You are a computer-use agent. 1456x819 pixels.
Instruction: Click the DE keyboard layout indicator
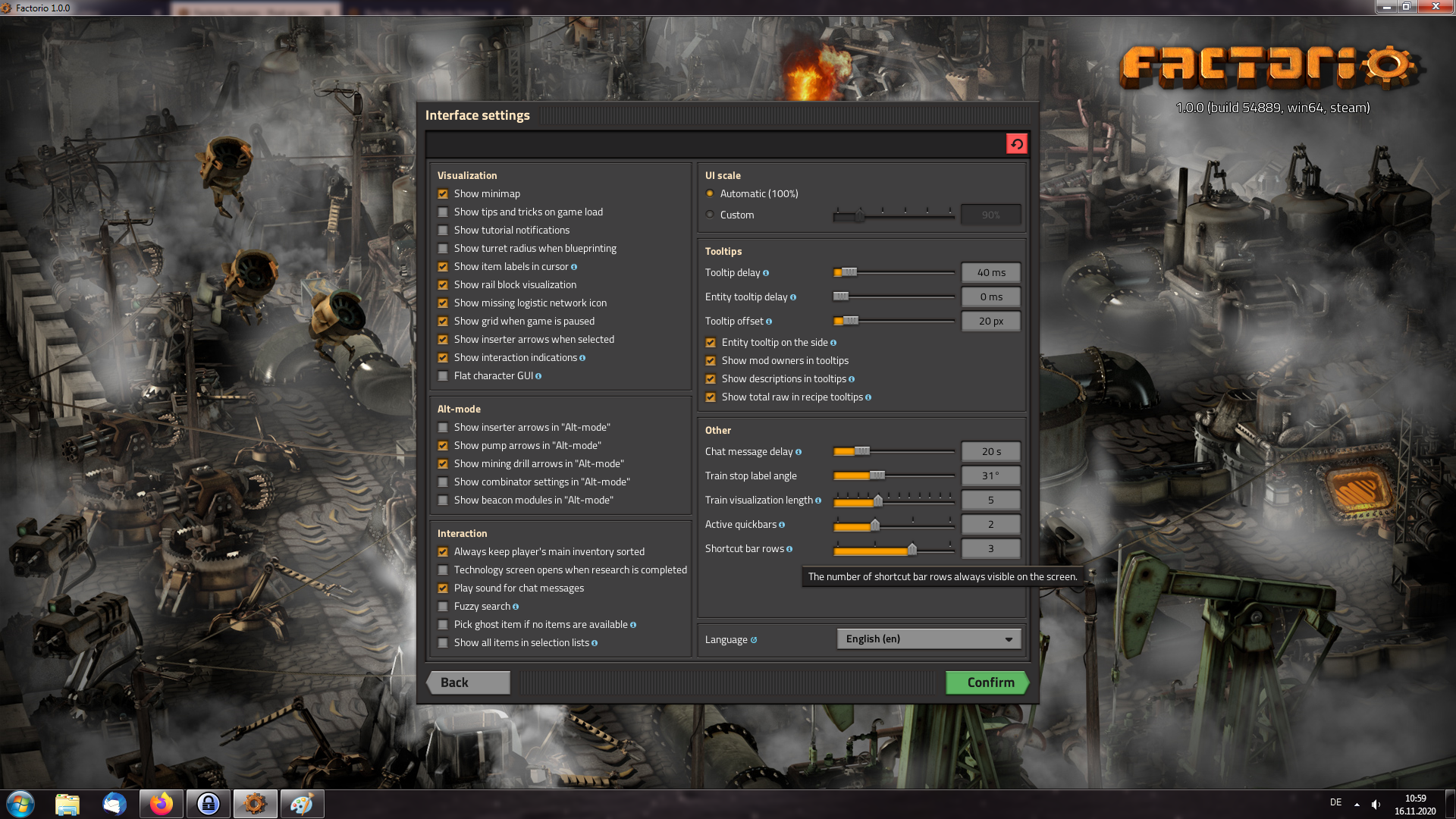(x=1335, y=802)
